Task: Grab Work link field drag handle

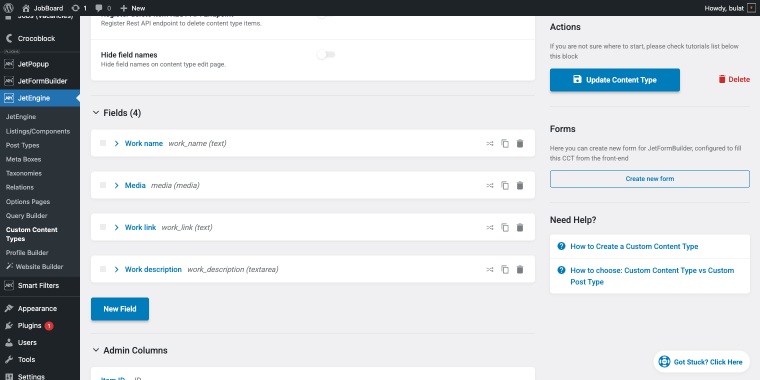Action: (x=103, y=227)
